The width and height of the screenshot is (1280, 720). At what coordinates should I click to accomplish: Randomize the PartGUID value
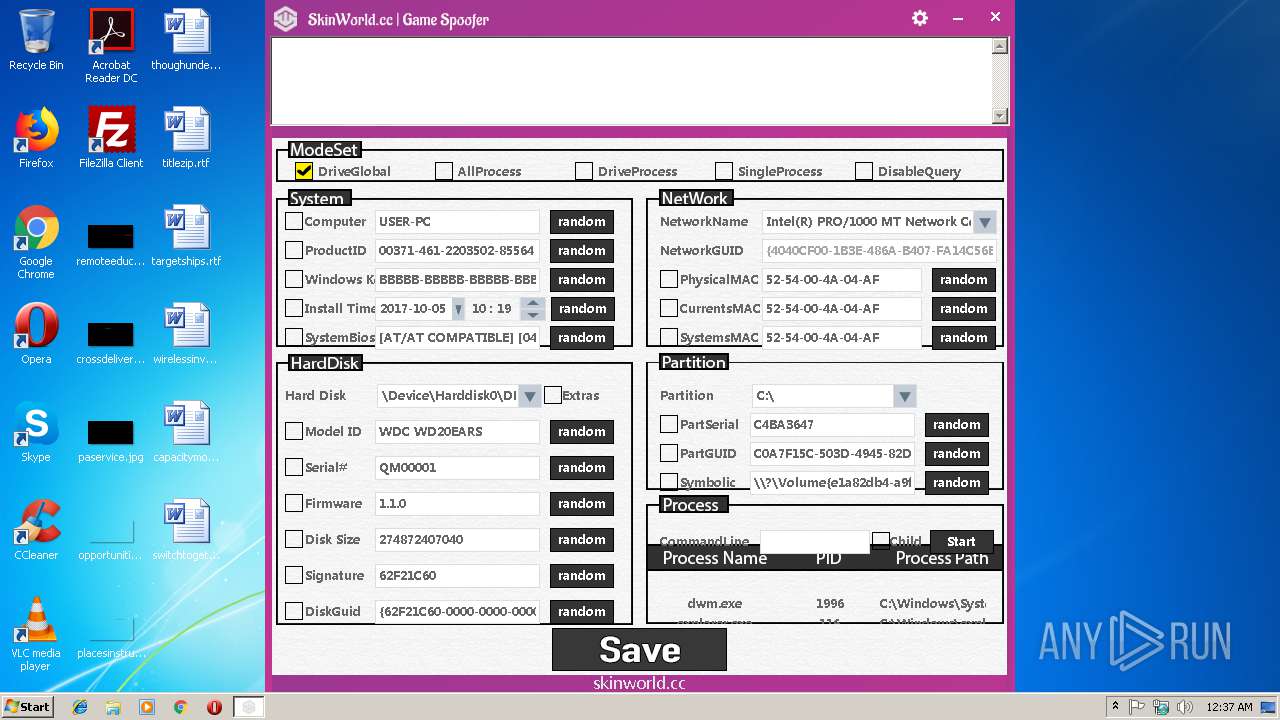(957, 453)
